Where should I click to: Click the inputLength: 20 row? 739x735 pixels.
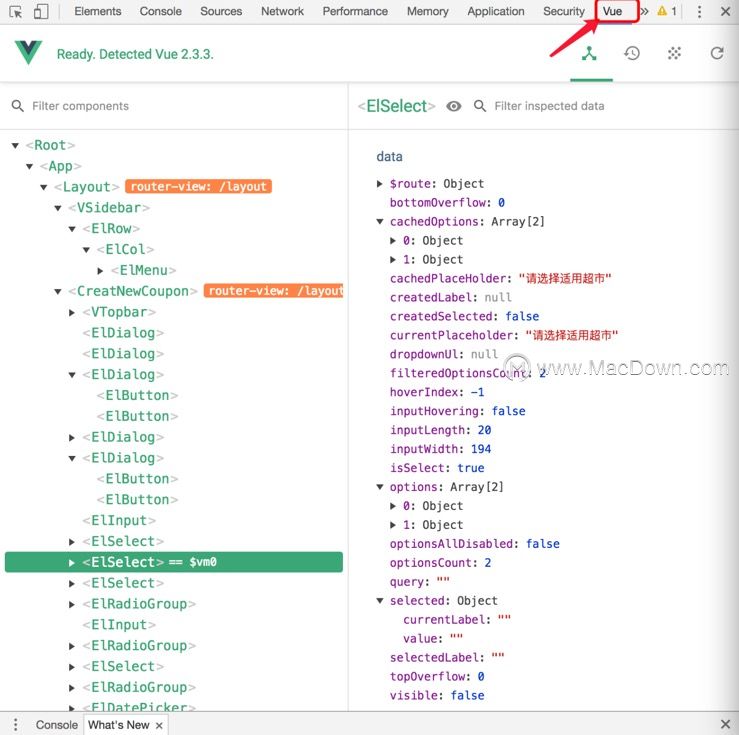coord(441,430)
